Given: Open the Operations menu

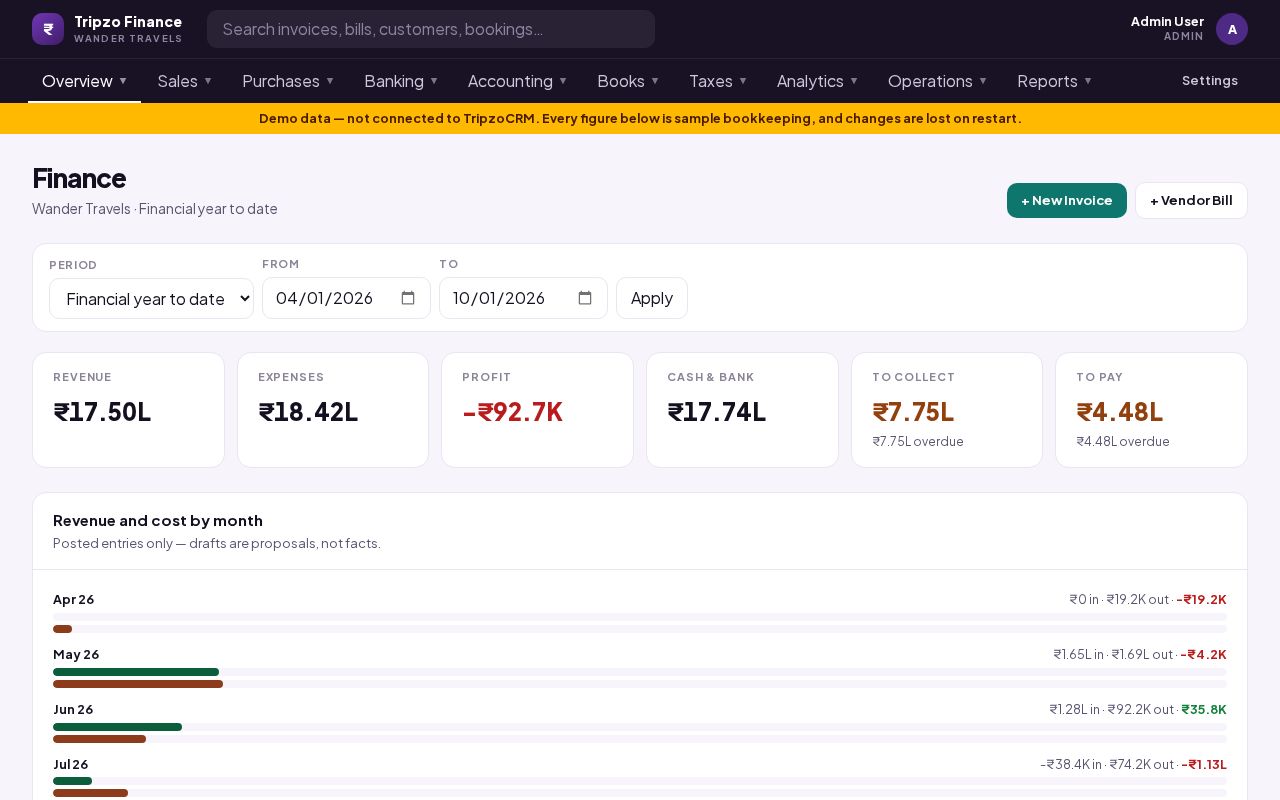Looking at the screenshot, I should point(937,81).
